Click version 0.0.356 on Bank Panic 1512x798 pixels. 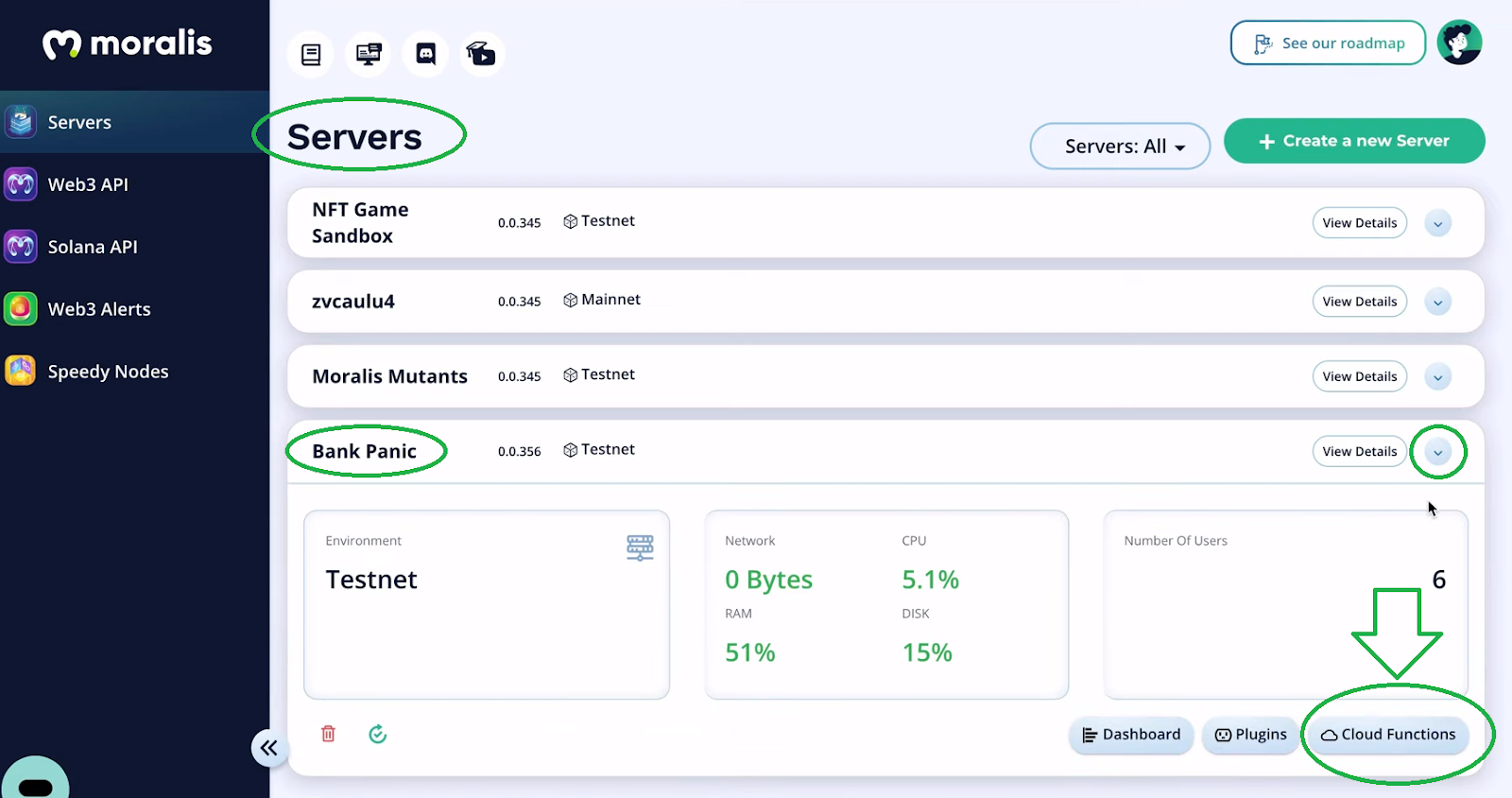[520, 452]
